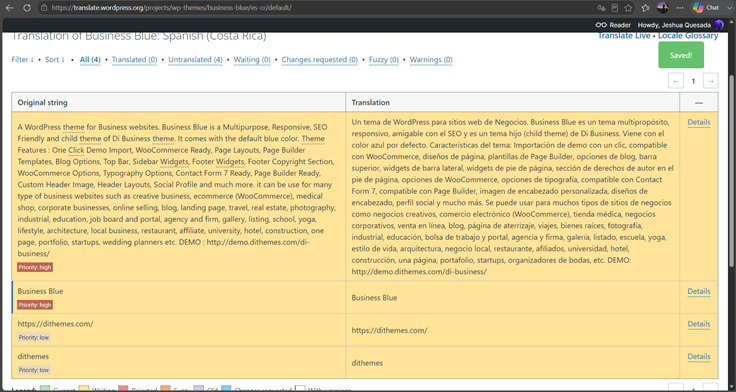
Task: Click the browser back arrow
Action: click(9, 8)
